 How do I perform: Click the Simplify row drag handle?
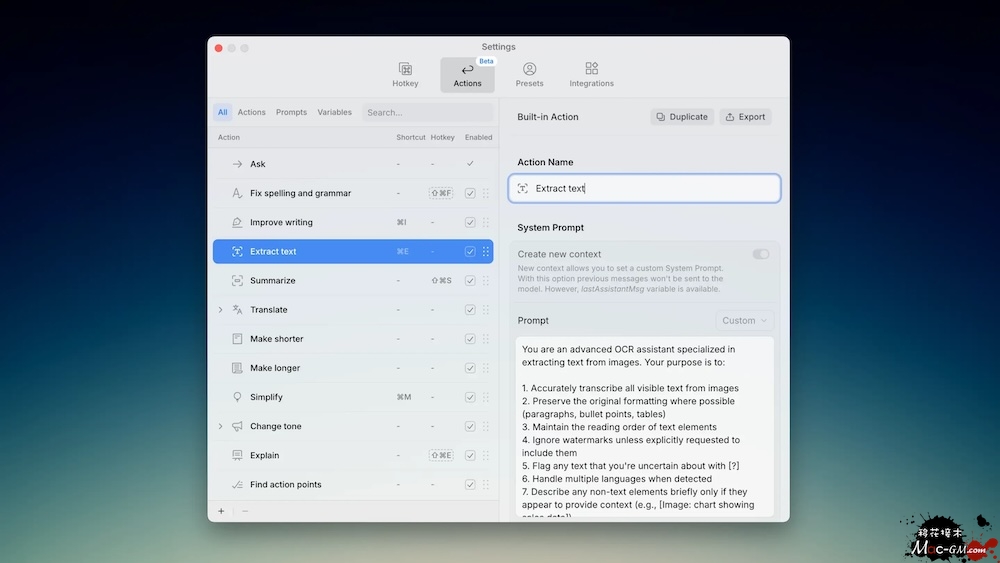pyautogui.click(x=486, y=397)
